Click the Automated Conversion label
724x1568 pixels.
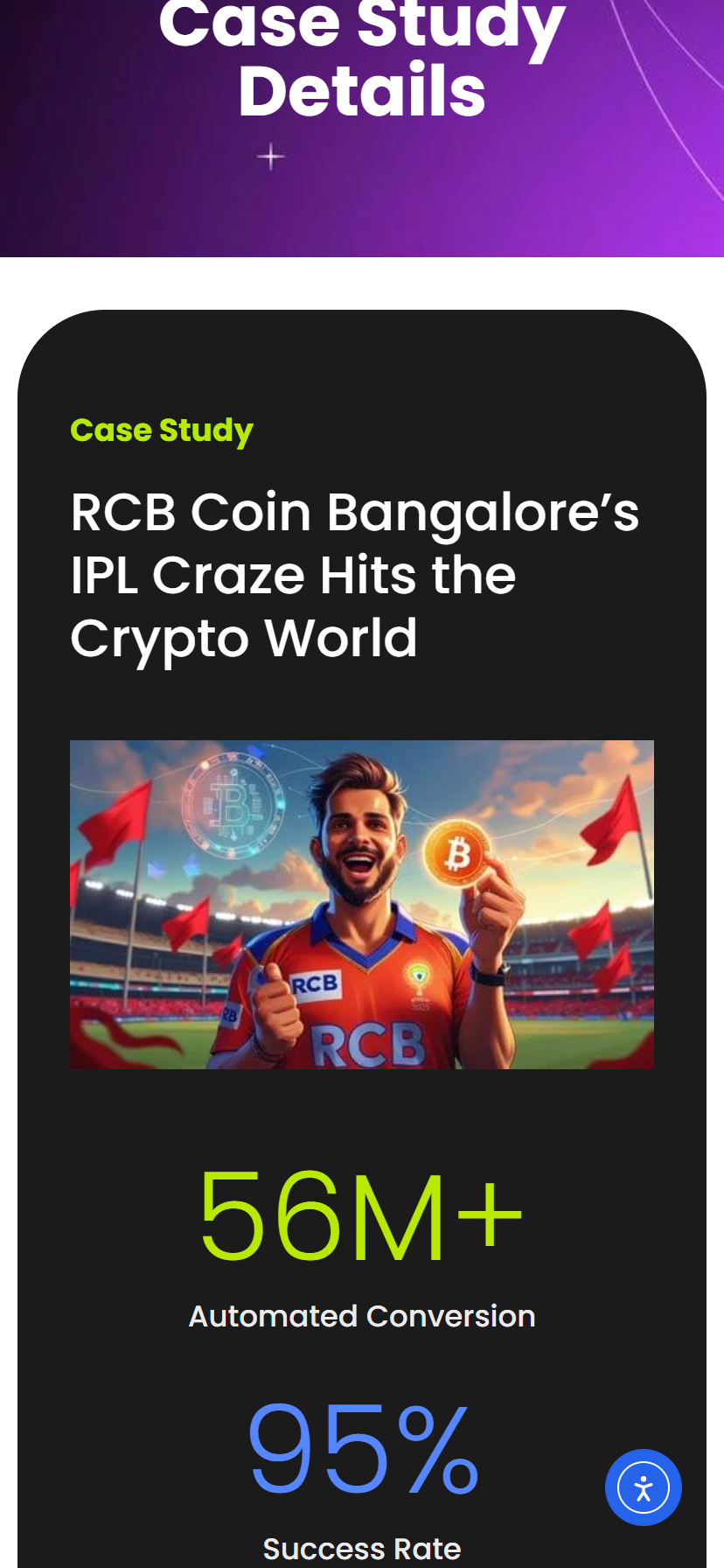pos(362,1316)
